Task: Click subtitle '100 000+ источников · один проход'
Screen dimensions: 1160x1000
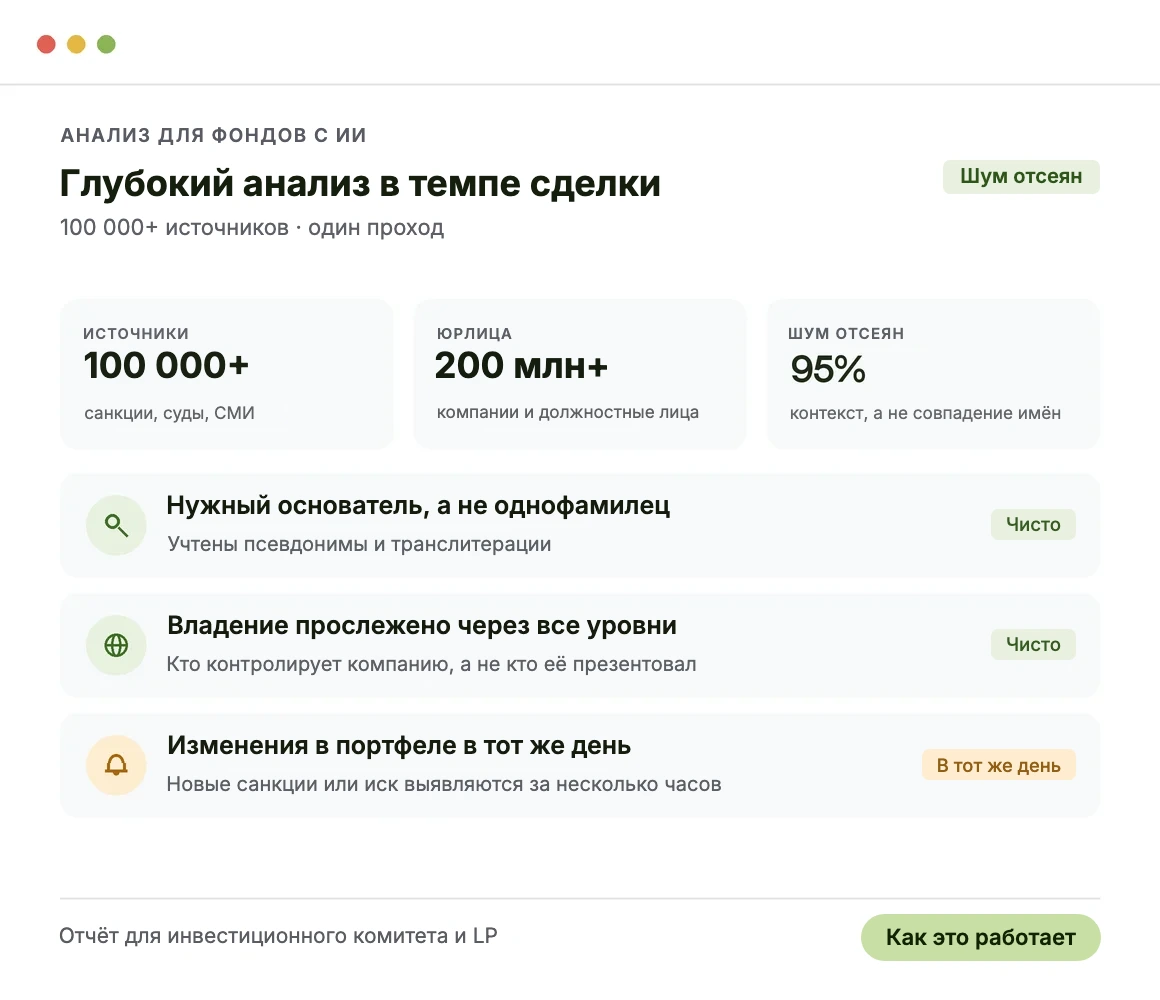Action: click(252, 228)
